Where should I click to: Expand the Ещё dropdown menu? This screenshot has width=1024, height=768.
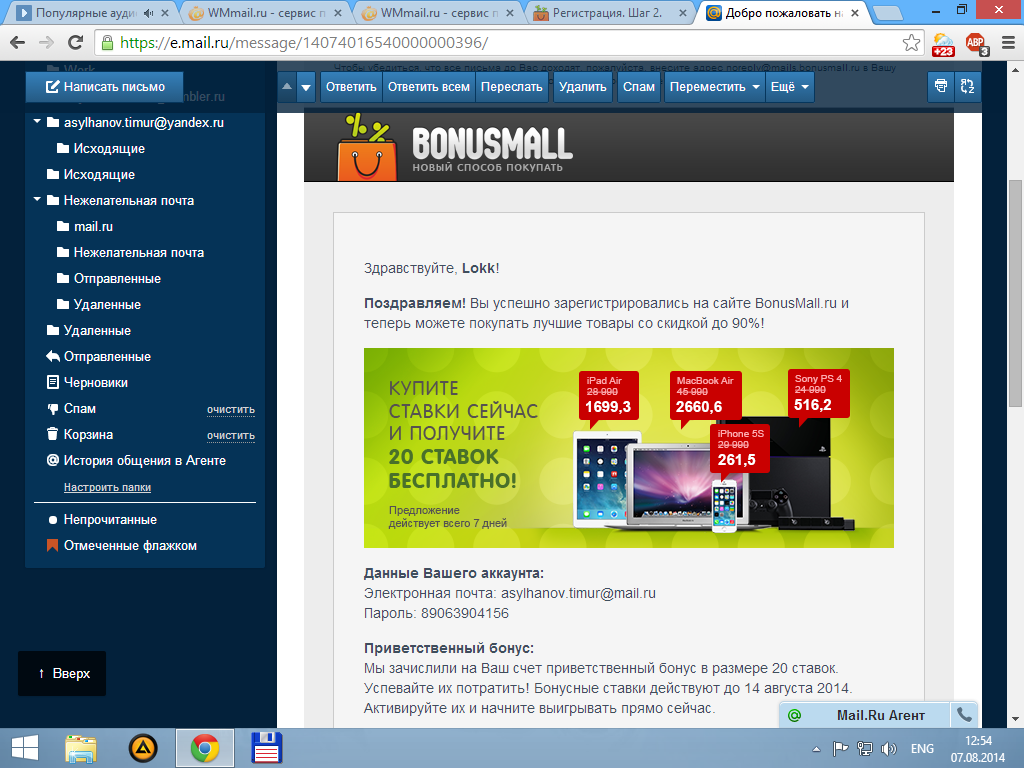[x=790, y=87]
